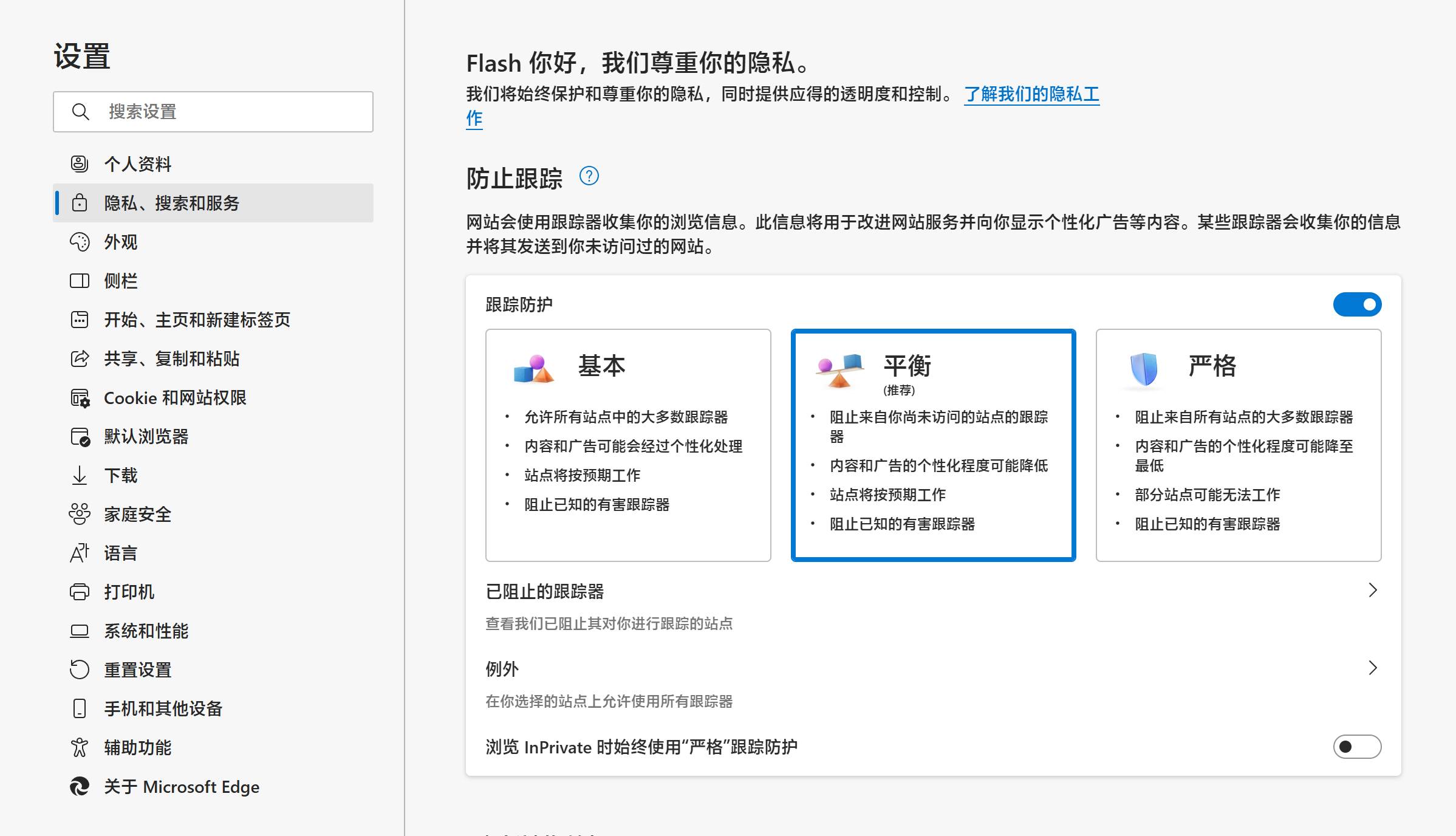Expand 已阻止的跟踪器 with its chevron arrow
This screenshot has height=836, width=1456.
tap(1373, 590)
